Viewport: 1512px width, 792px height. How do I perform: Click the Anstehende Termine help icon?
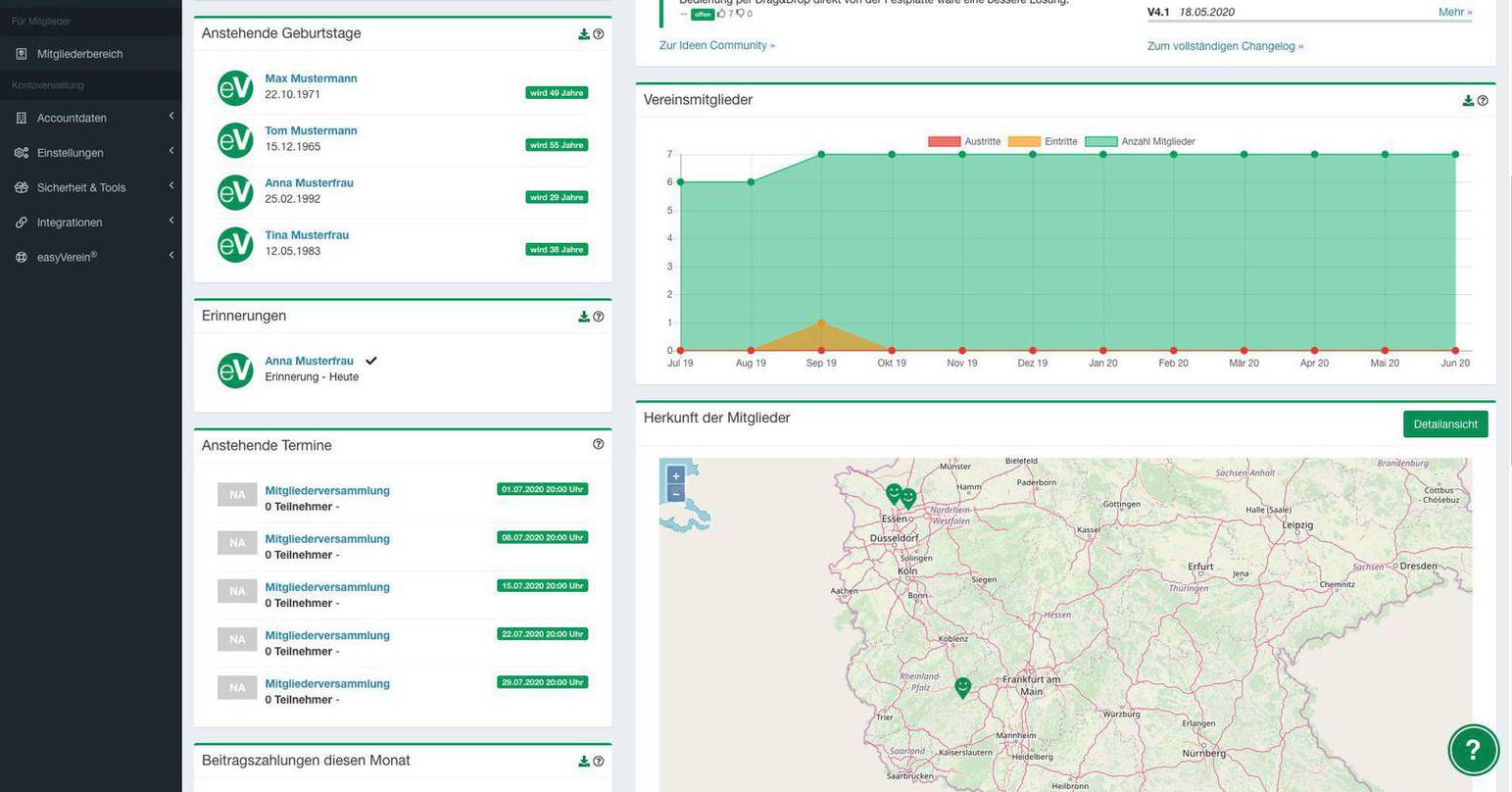[599, 444]
